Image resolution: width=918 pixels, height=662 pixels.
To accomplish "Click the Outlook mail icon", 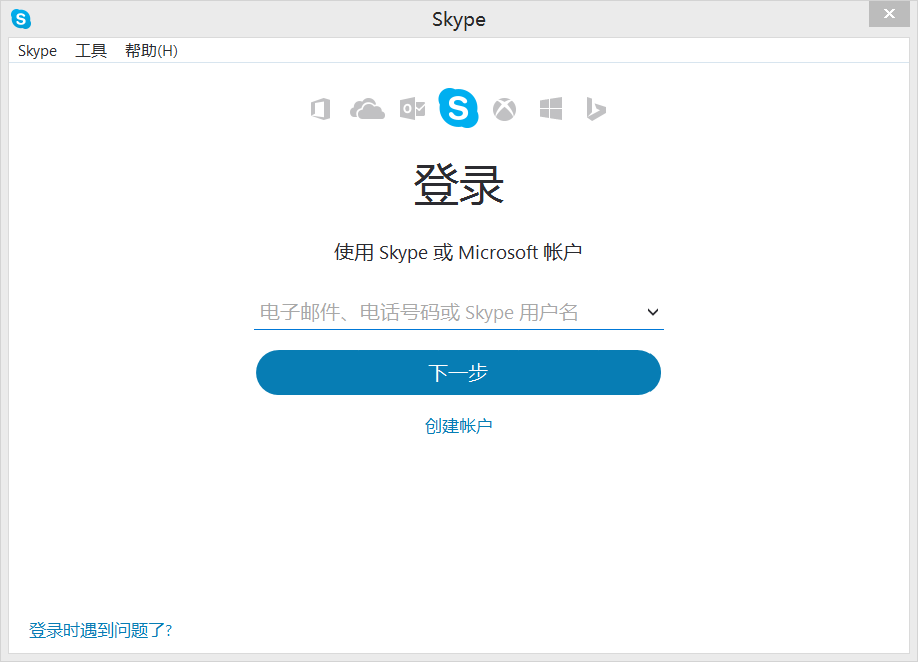I will click(x=412, y=109).
